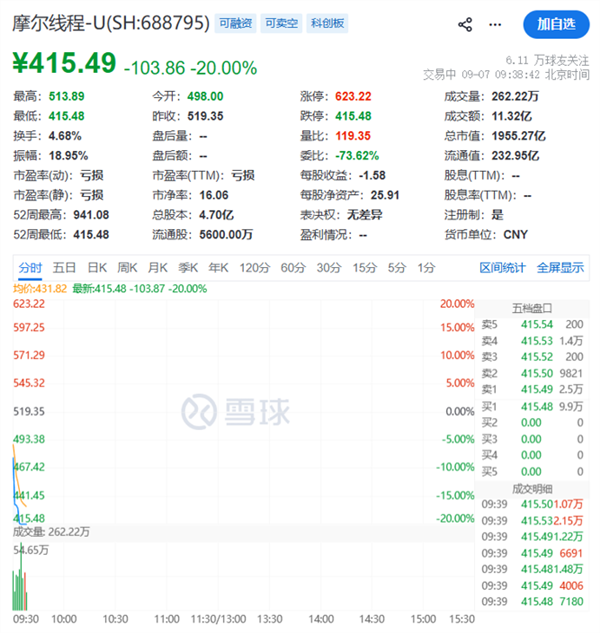The height and width of the screenshot is (633, 600).
Task: Select the 季K chart tab
Action: 188,268
